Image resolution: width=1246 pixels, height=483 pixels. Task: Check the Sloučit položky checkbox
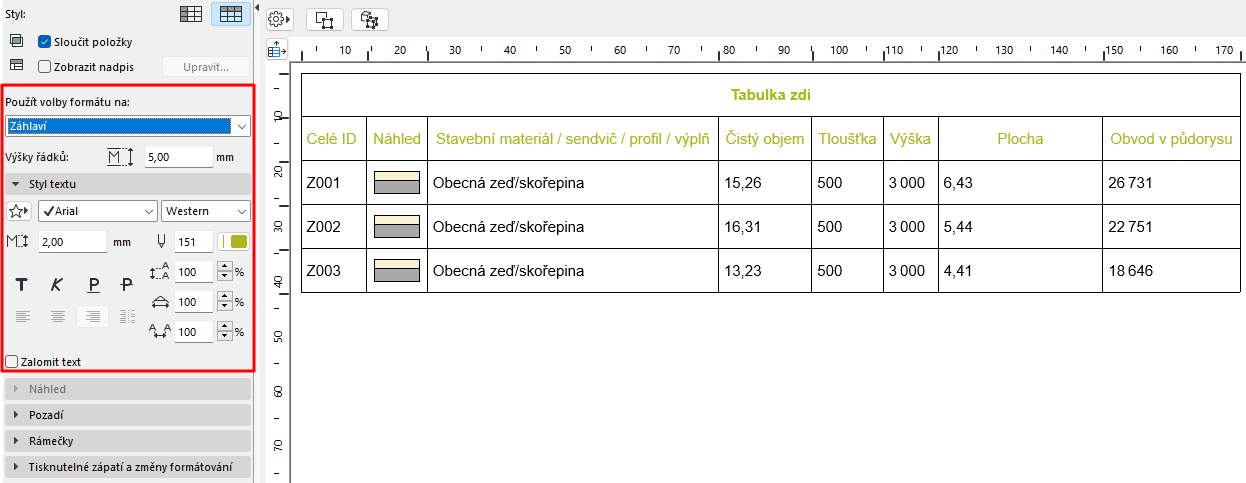point(44,42)
